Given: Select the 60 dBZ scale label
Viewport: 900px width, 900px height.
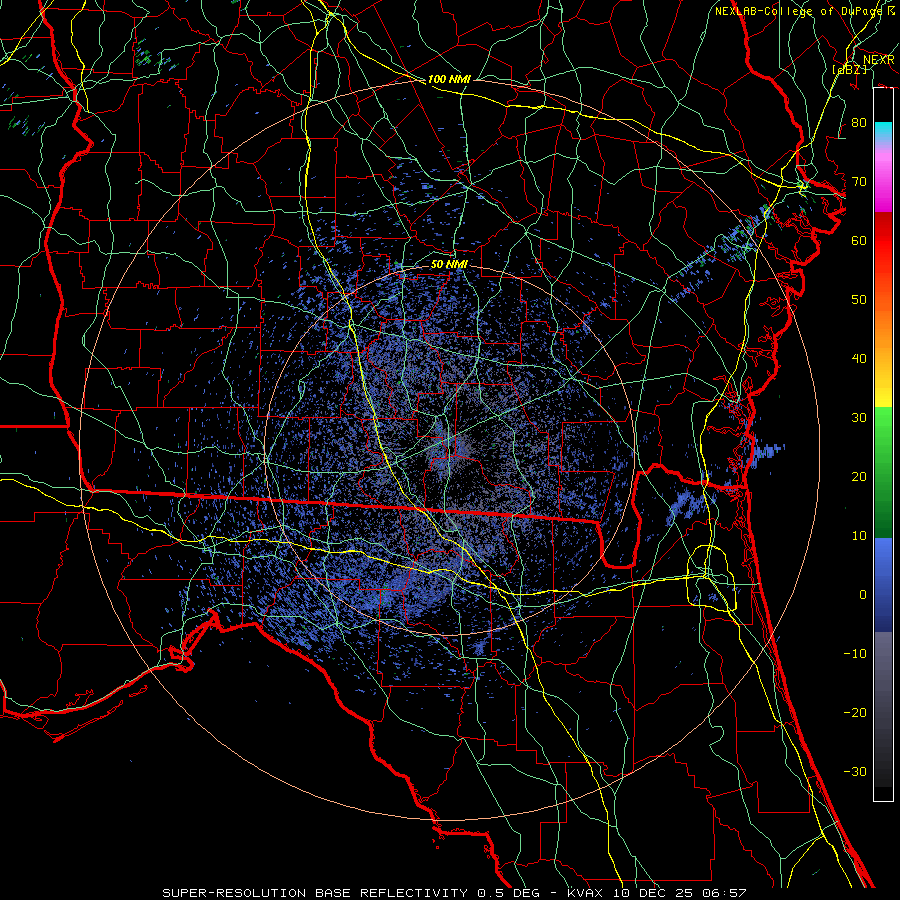Looking at the screenshot, I should point(859,241).
